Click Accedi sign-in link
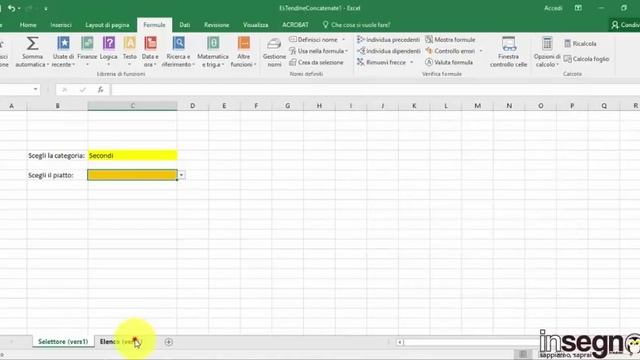The height and width of the screenshot is (360, 640). pos(553,8)
